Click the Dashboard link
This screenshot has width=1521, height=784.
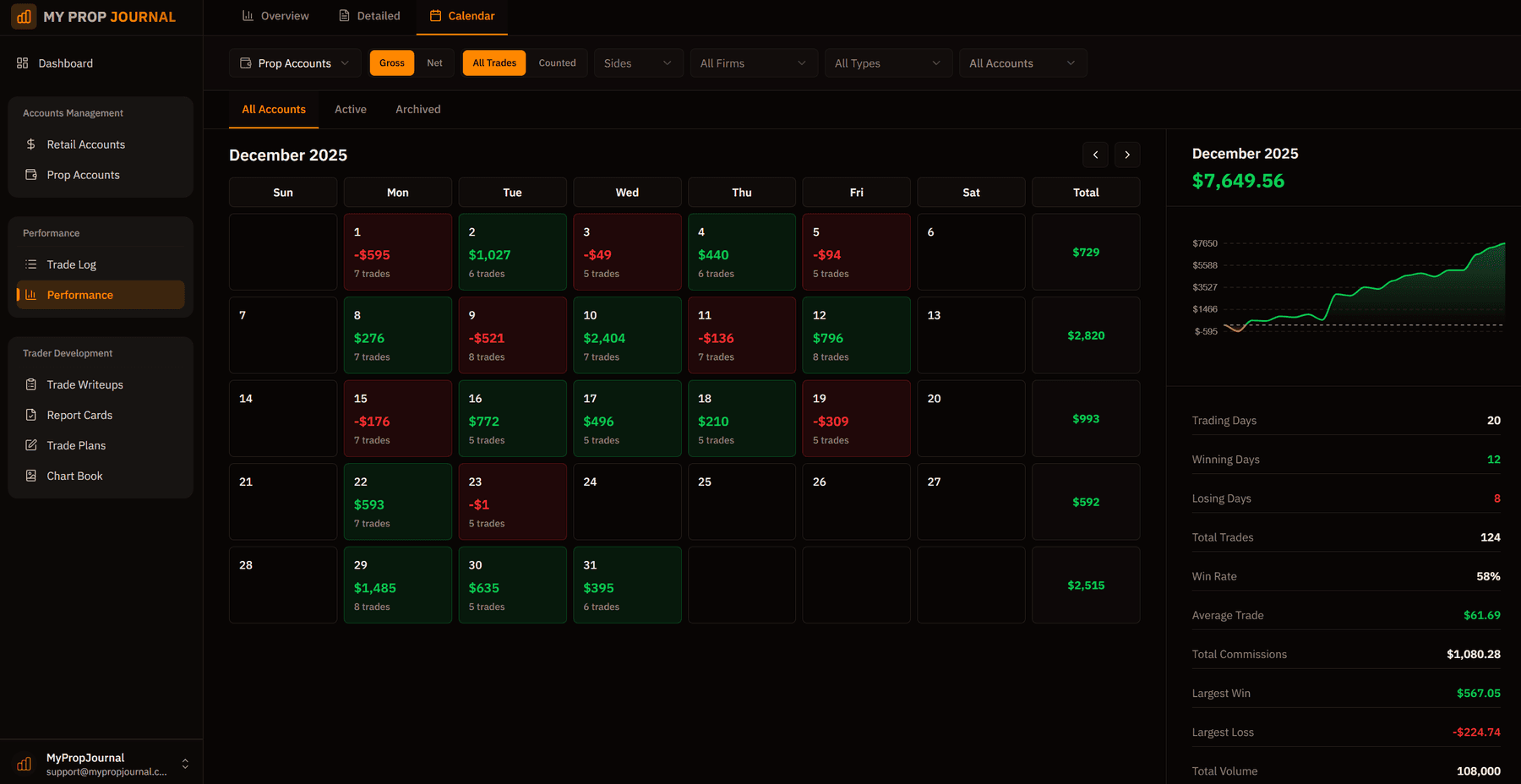pos(65,63)
